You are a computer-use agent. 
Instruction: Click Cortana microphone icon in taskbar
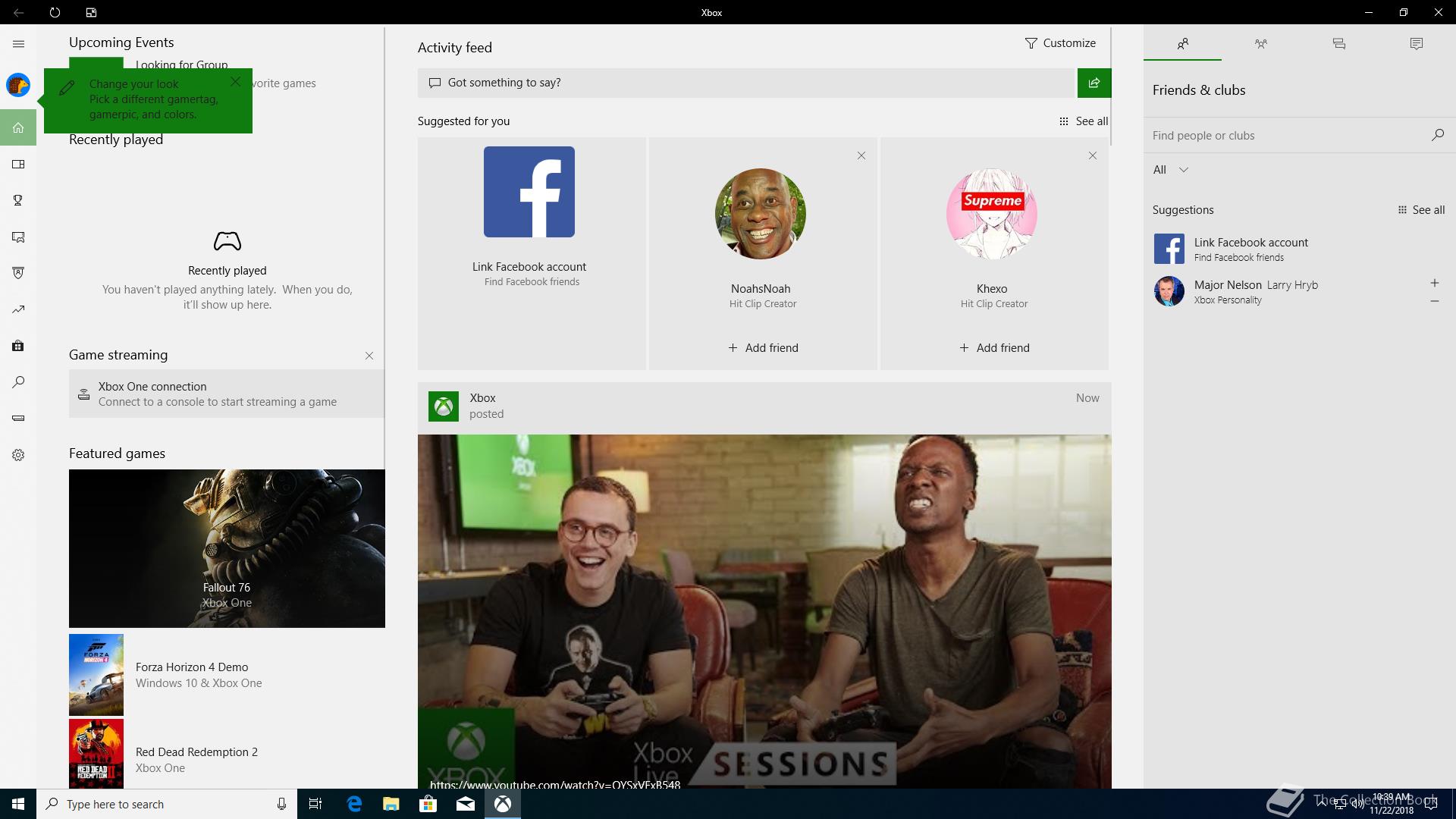click(281, 804)
